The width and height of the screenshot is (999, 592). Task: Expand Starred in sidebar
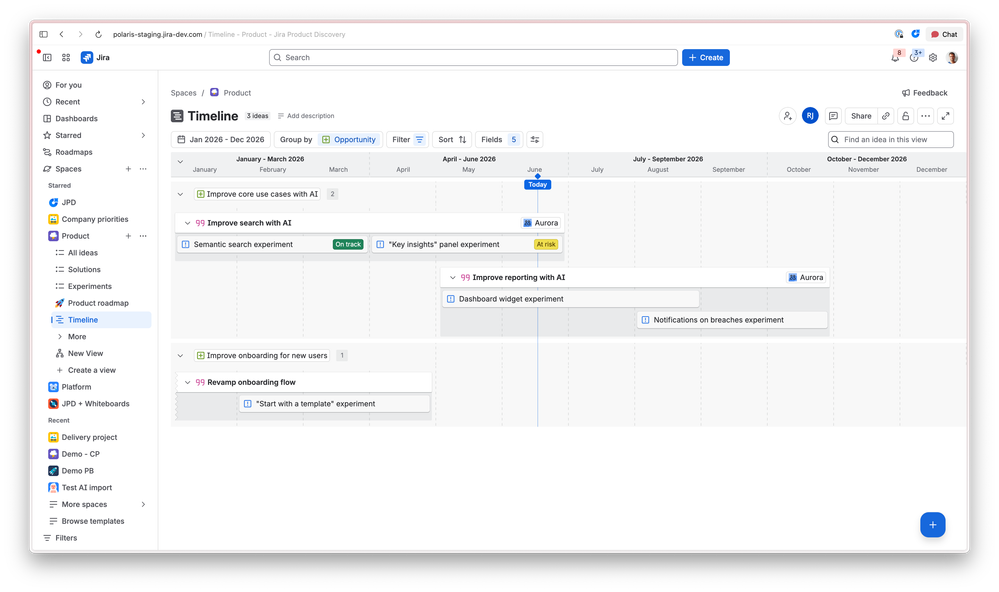(x=143, y=135)
